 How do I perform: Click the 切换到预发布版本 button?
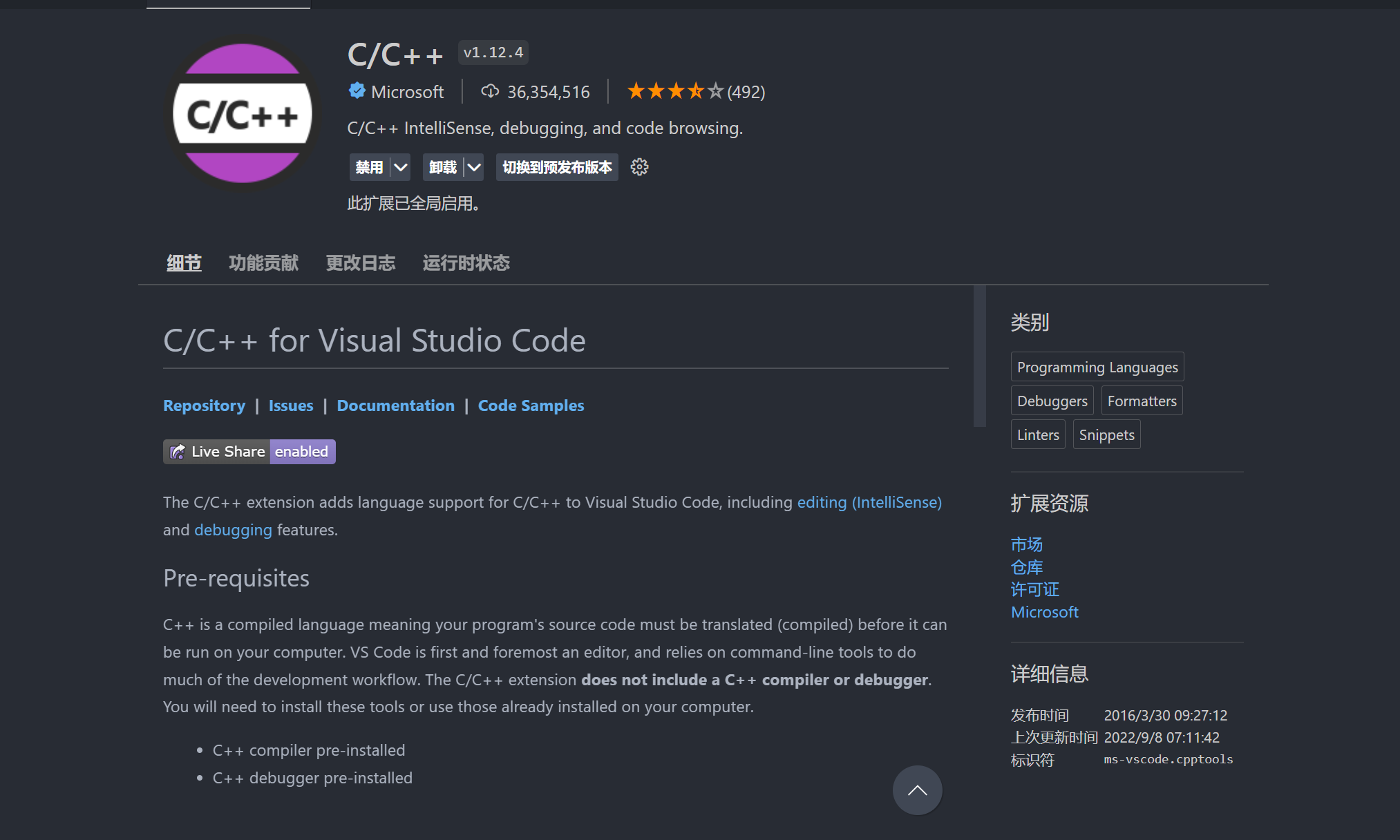[x=556, y=166]
